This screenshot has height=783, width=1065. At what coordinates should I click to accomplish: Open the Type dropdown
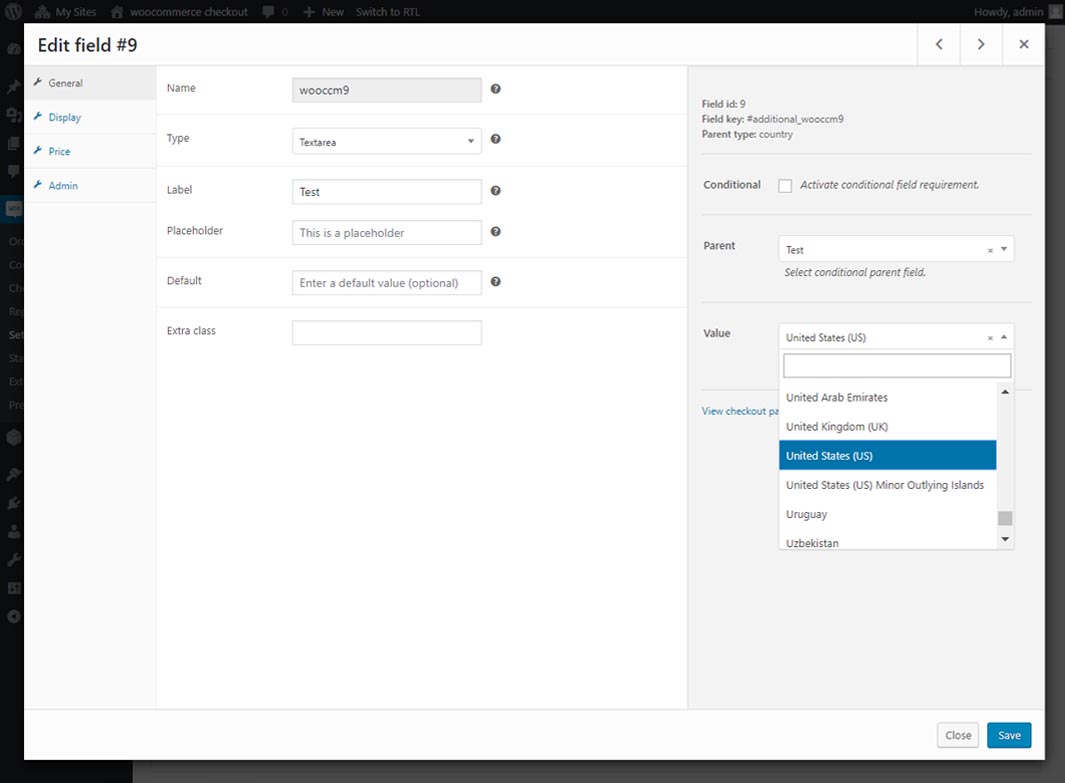(x=386, y=142)
